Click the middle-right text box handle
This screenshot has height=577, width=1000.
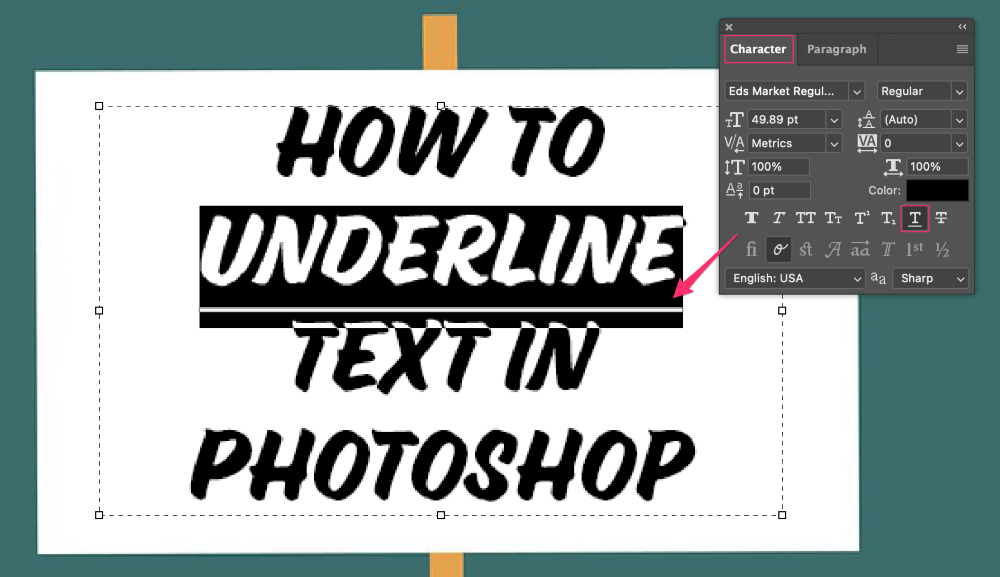click(782, 310)
